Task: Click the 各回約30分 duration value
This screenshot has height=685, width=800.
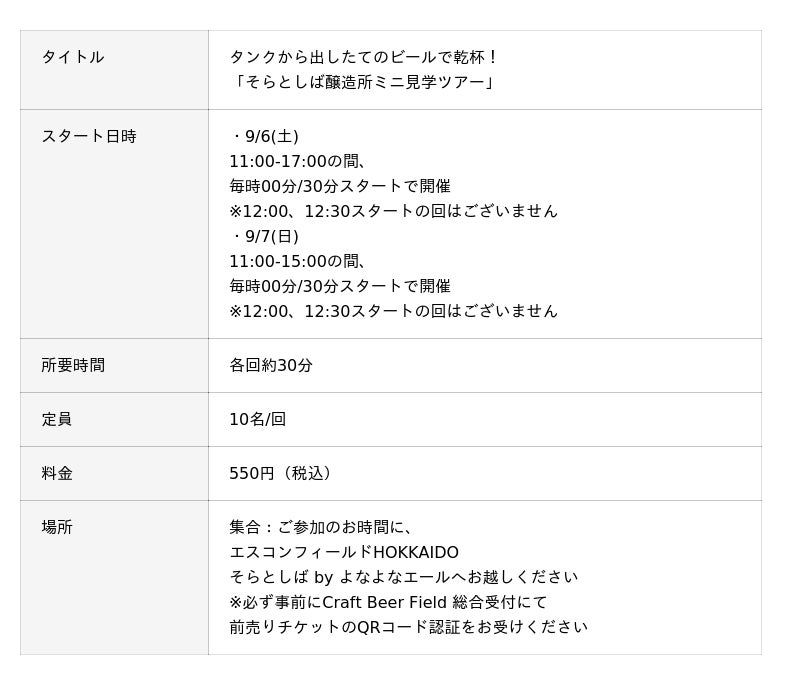Action: [x=271, y=365]
